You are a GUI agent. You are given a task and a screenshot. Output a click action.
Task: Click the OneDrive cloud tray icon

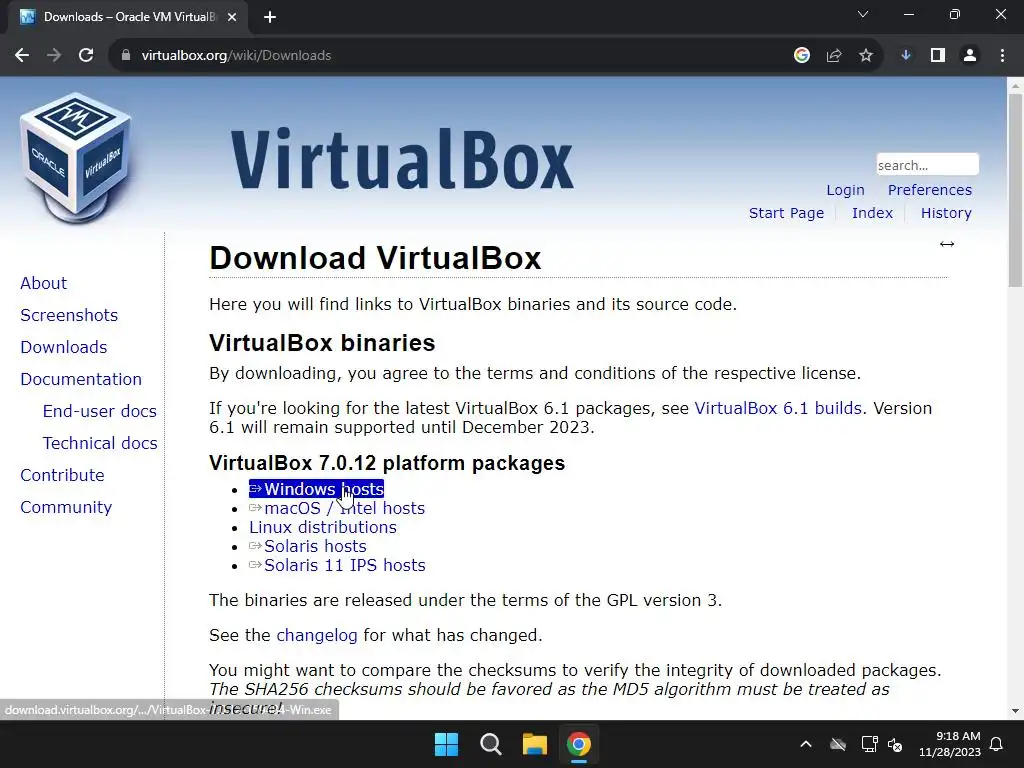click(x=838, y=744)
